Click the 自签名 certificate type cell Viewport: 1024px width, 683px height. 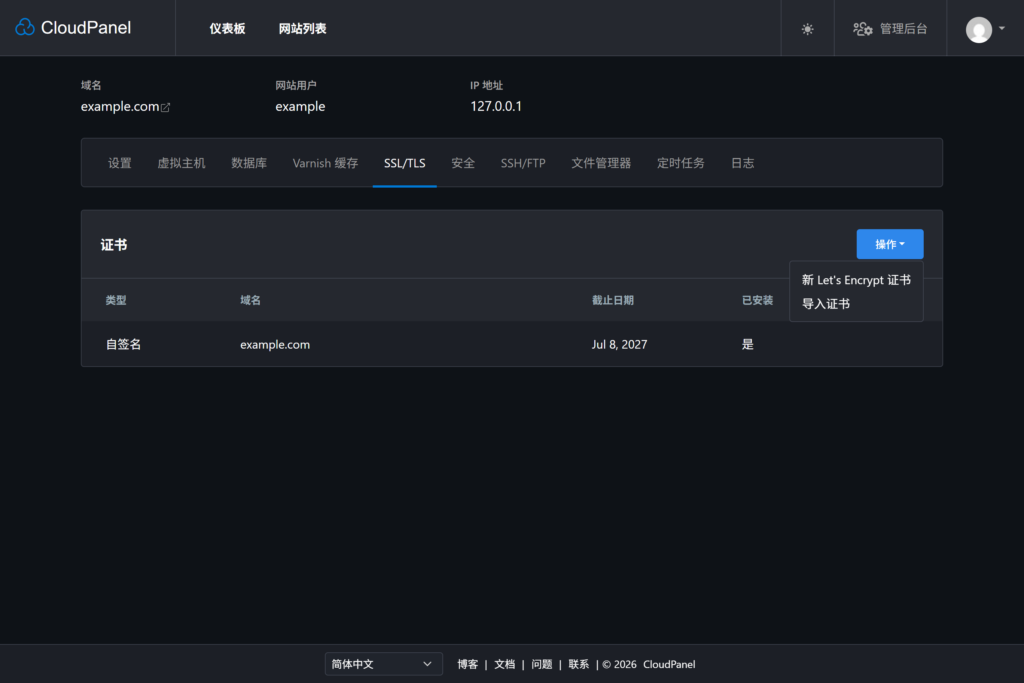pyautogui.click(x=123, y=345)
